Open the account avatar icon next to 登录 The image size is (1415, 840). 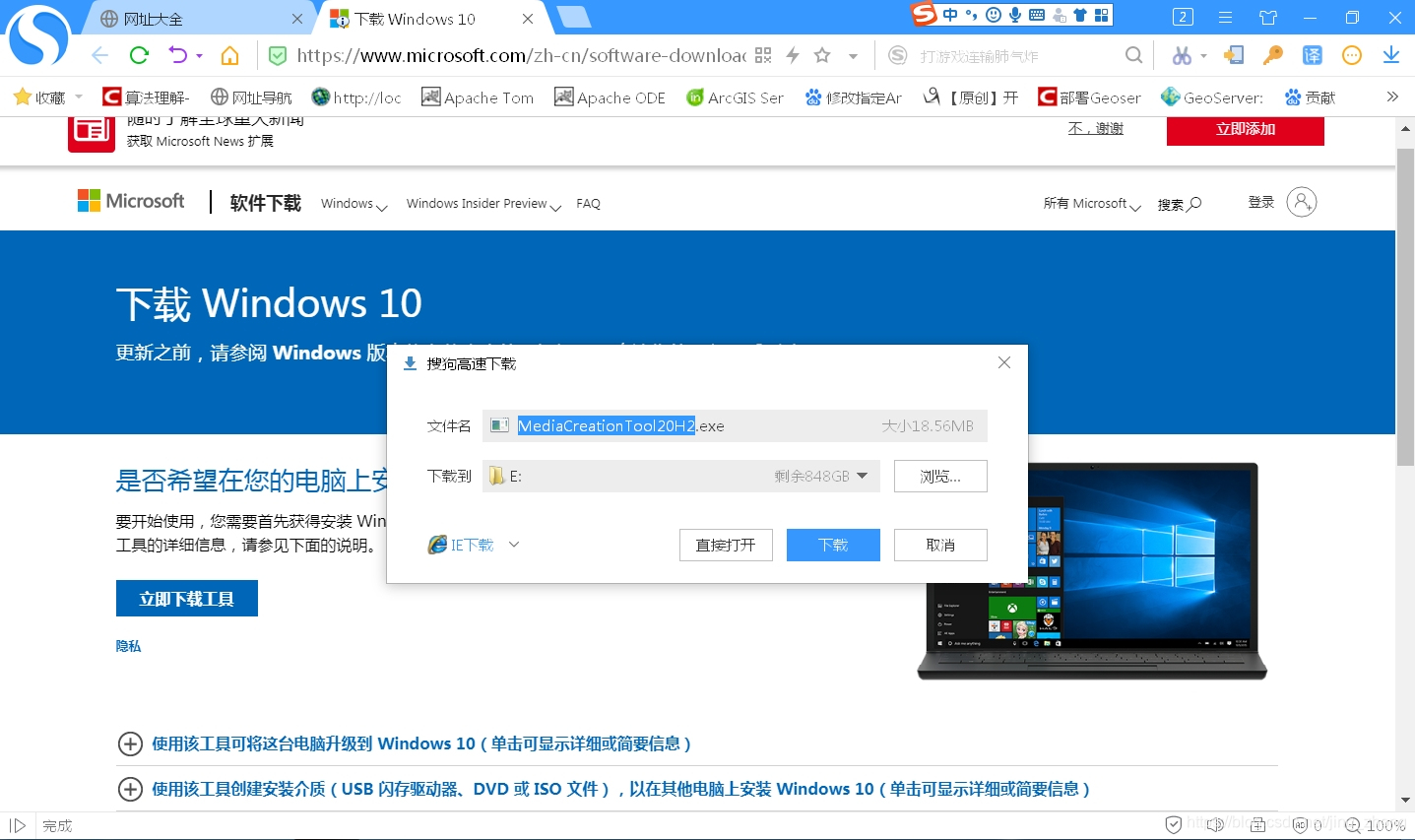tap(1302, 202)
